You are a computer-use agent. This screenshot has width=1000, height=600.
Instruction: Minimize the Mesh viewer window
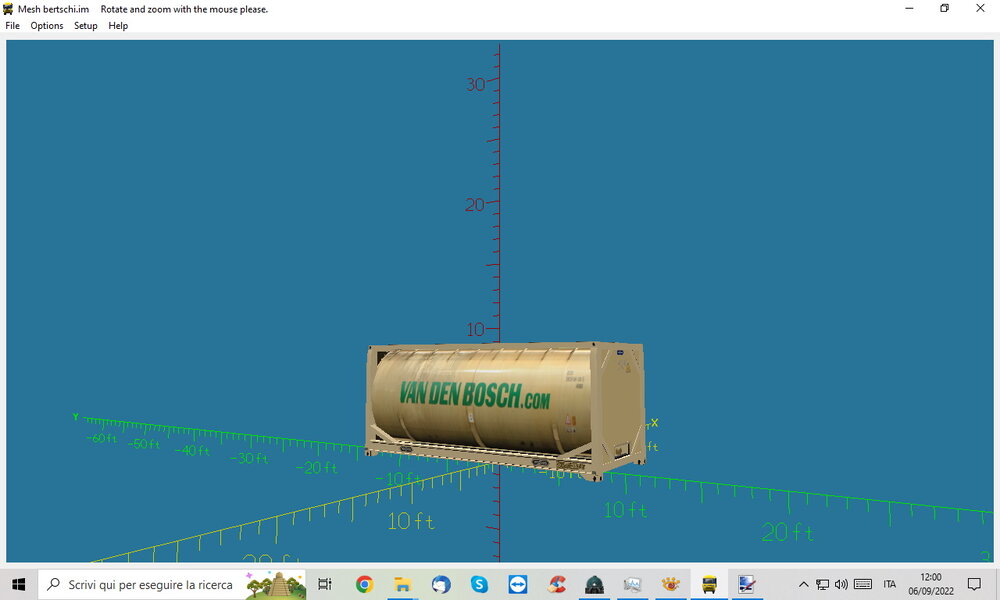[x=909, y=8]
